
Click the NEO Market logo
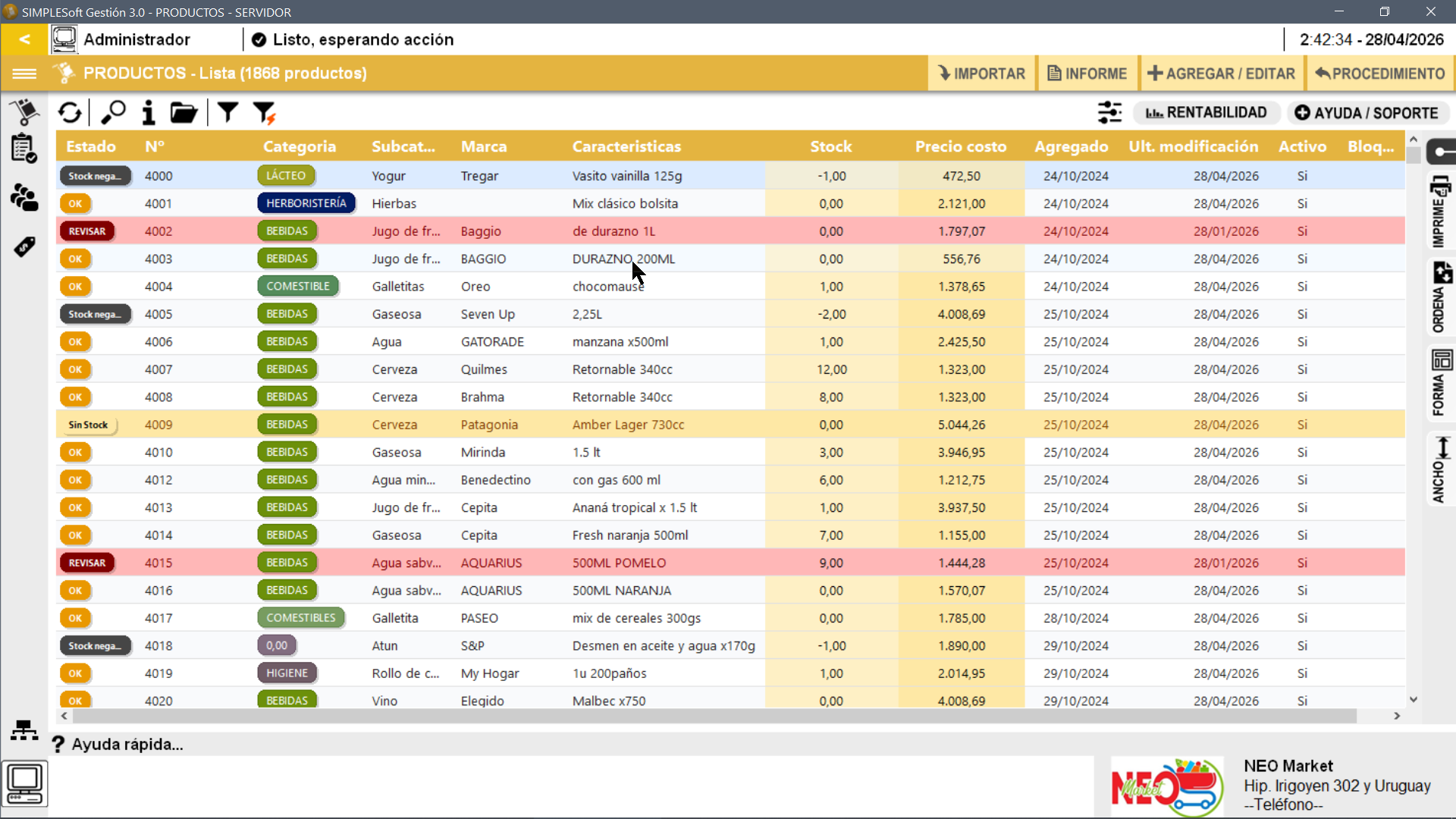(x=1168, y=786)
